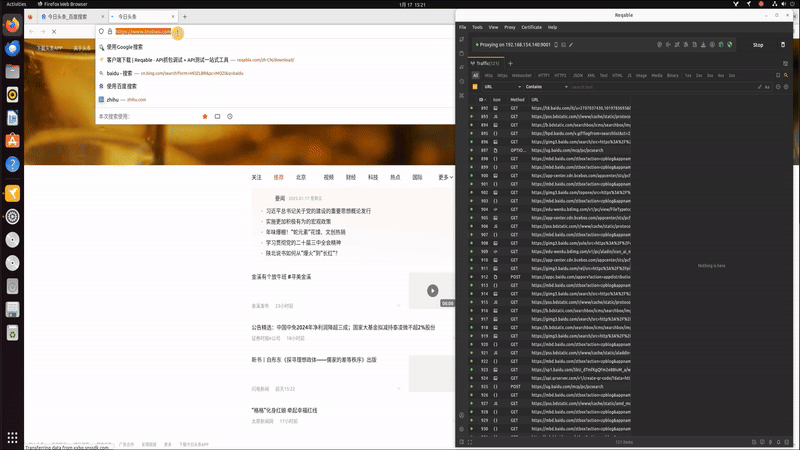Select the bookmarks star in the search shortcuts row

(205, 116)
